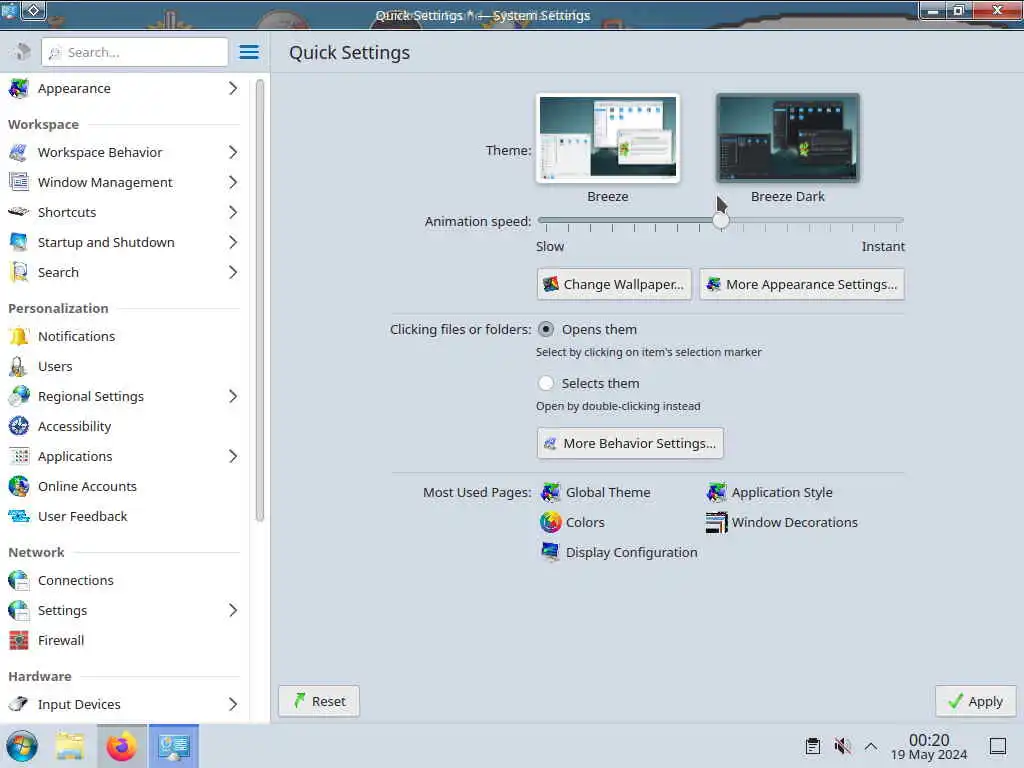
Task: Click More Appearance Settings button
Action: point(802,285)
